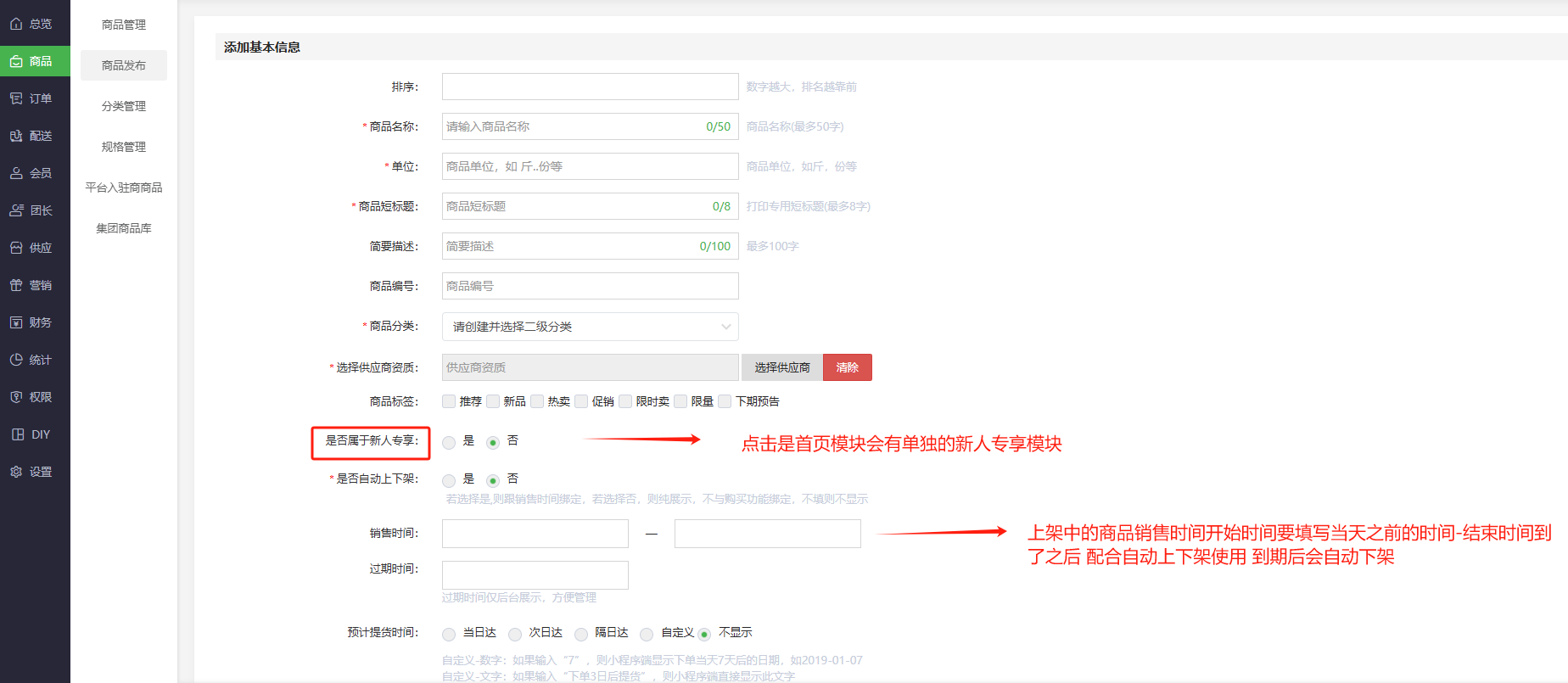Open the 配送 delivery icon
The height and width of the screenshot is (683, 1568).
(16, 136)
